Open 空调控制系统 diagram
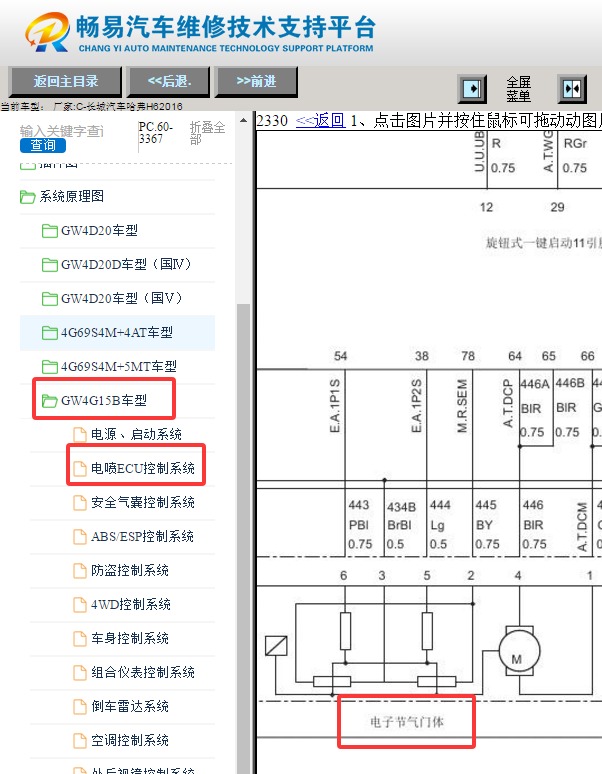Viewport: 602px width, 774px height. pos(130,740)
